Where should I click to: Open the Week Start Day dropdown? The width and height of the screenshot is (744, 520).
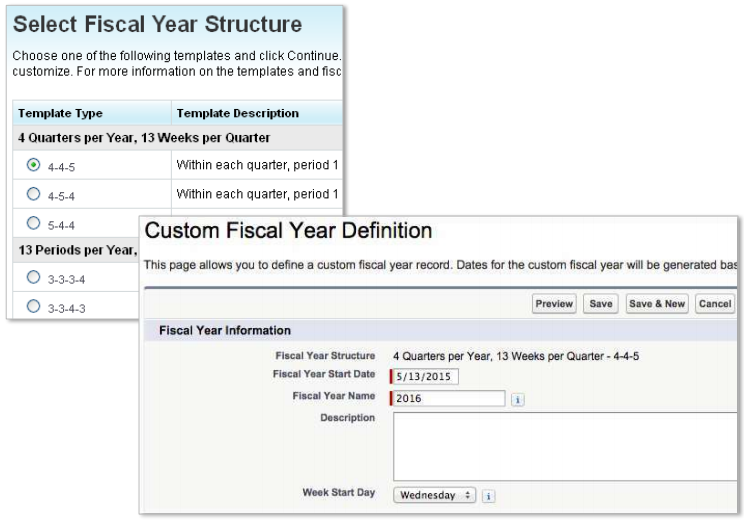[435, 495]
